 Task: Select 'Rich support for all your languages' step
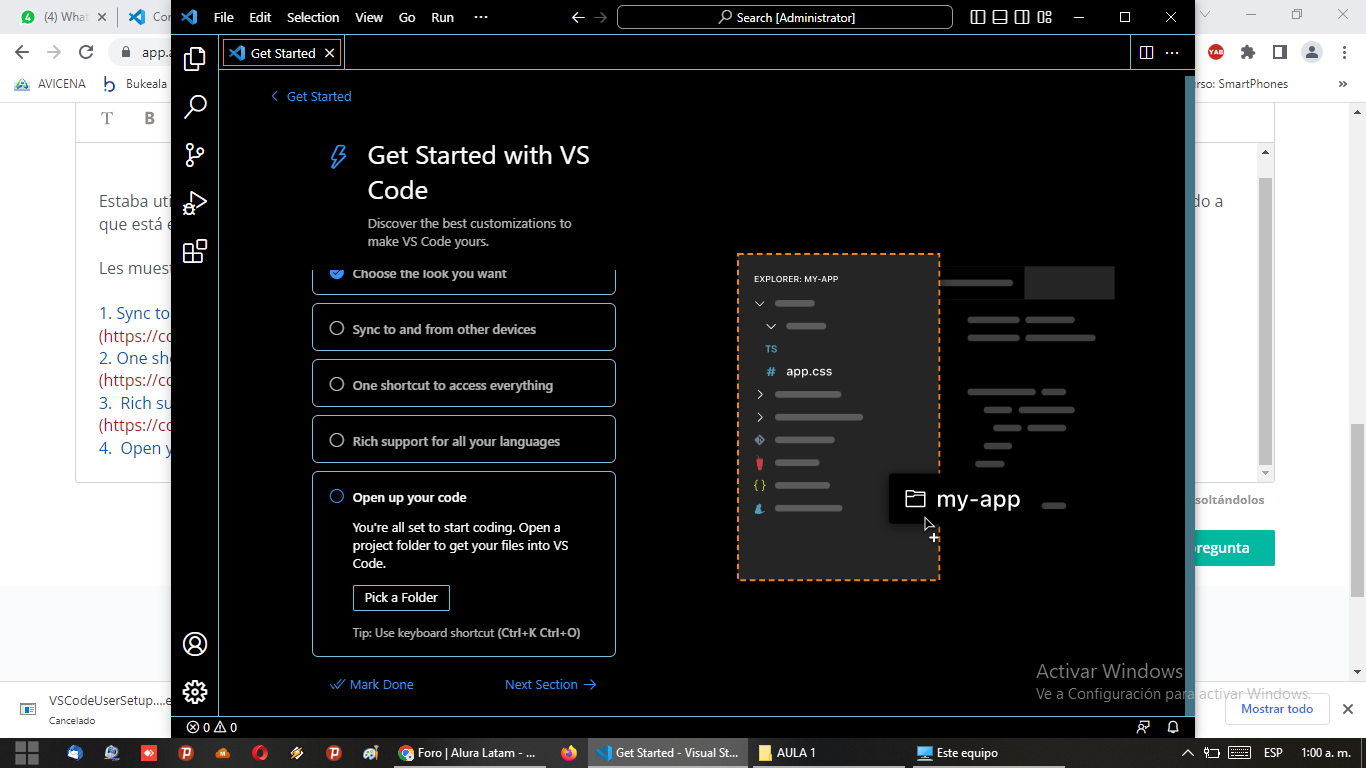[x=463, y=441]
